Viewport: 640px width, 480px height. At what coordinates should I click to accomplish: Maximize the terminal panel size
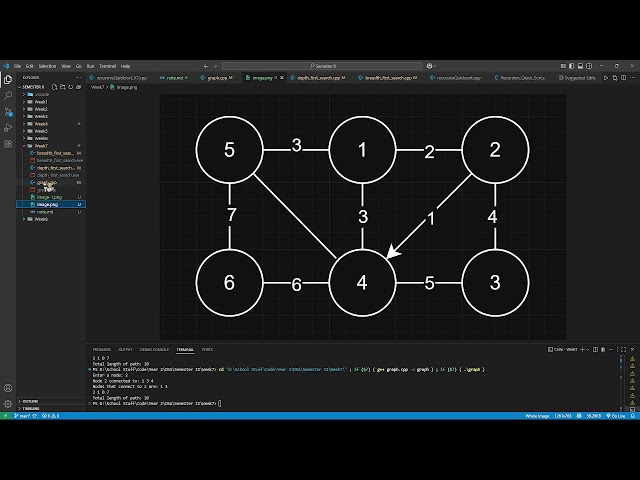(x=623, y=349)
